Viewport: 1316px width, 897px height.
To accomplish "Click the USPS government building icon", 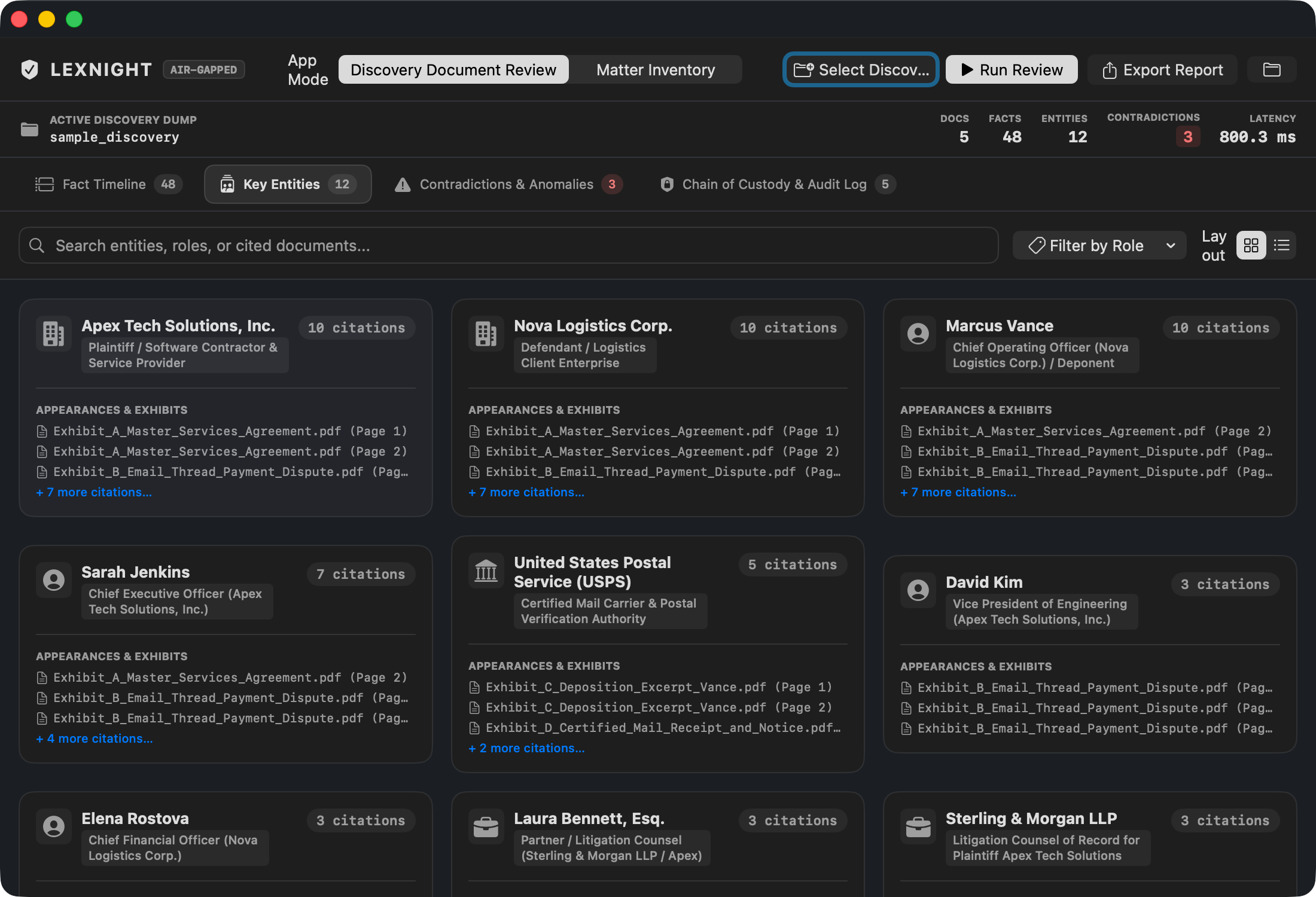I will 486,570.
